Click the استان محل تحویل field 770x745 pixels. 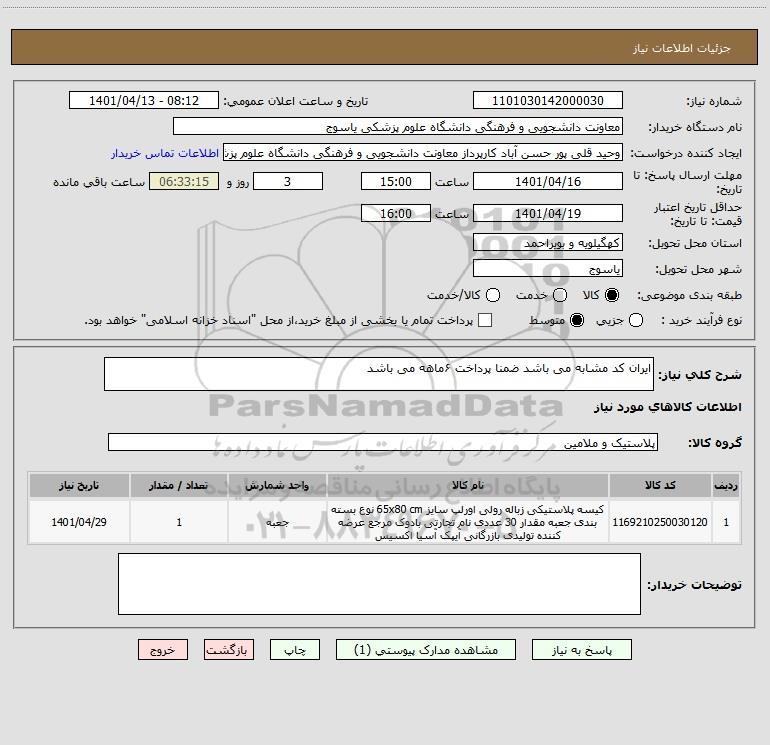click(548, 243)
